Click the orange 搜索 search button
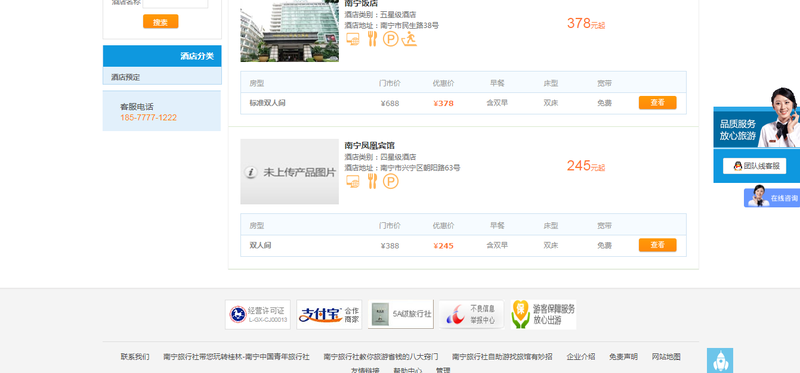Viewport: 800px width, 373px height. click(x=161, y=21)
